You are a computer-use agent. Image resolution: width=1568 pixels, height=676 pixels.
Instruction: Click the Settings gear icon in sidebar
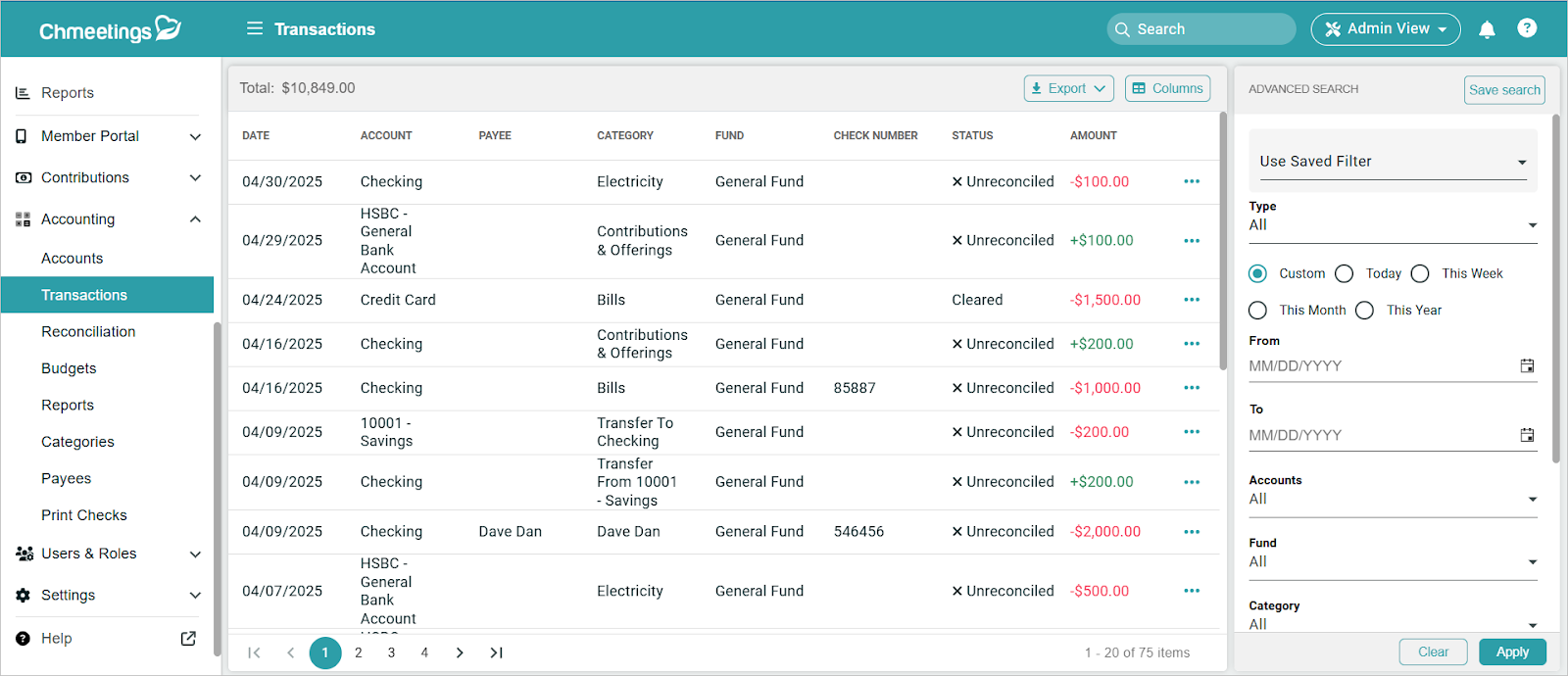click(x=23, y=596)
